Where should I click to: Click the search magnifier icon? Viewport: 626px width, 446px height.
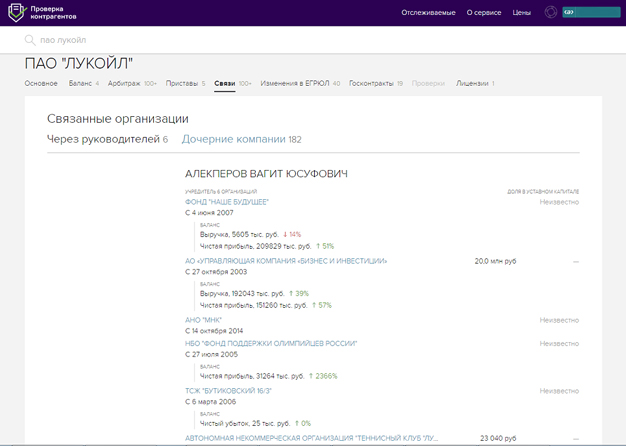click(30, 40)
